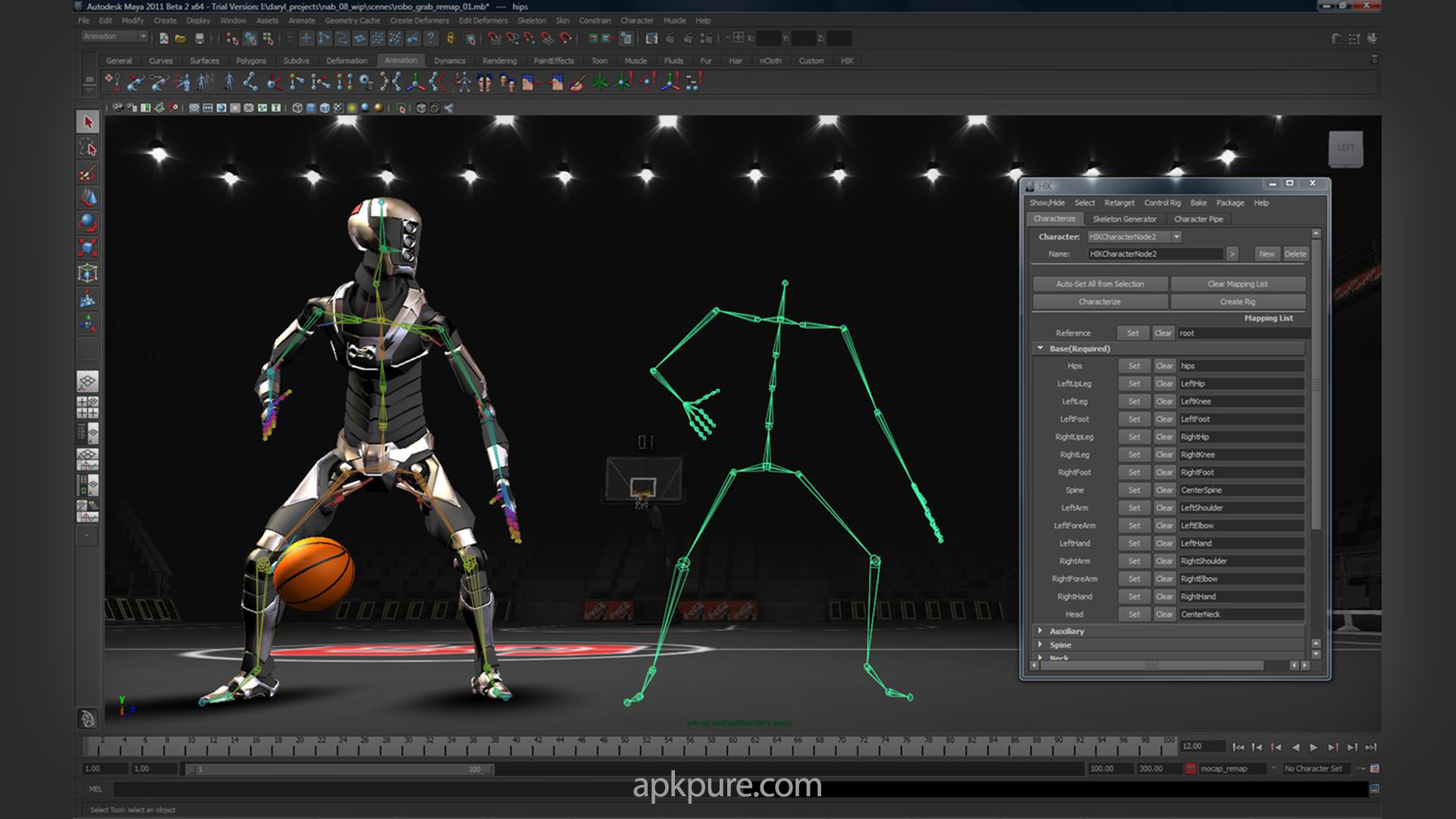Toggle smooth shade all cube icon
This screenshot has width=1456, height=819.
pos(311,108)
